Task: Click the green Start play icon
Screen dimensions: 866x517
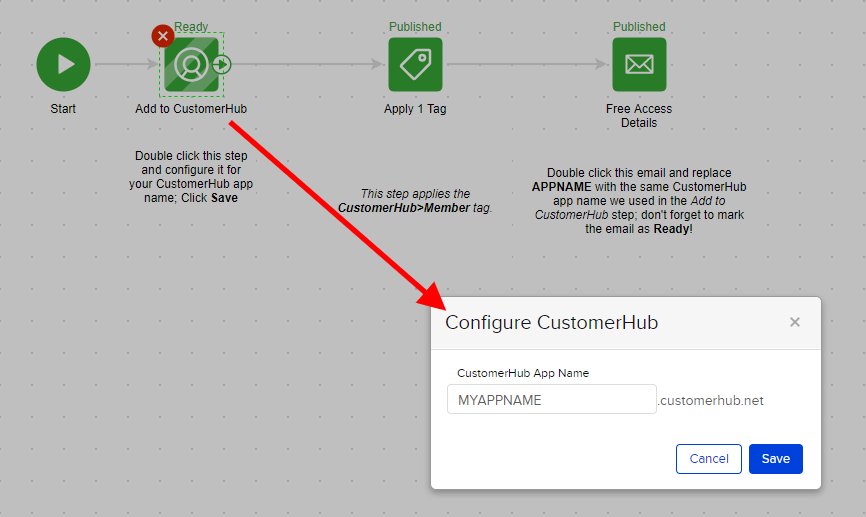Action: [64, 65]
